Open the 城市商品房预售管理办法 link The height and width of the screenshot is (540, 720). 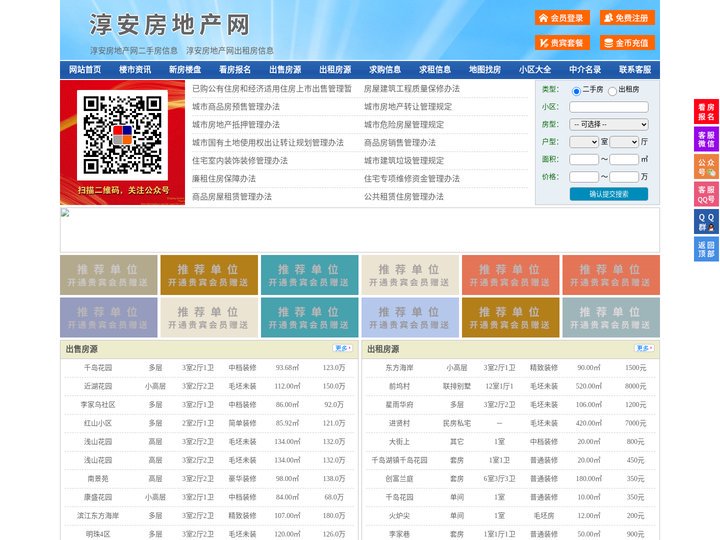(x=236, y=107)
